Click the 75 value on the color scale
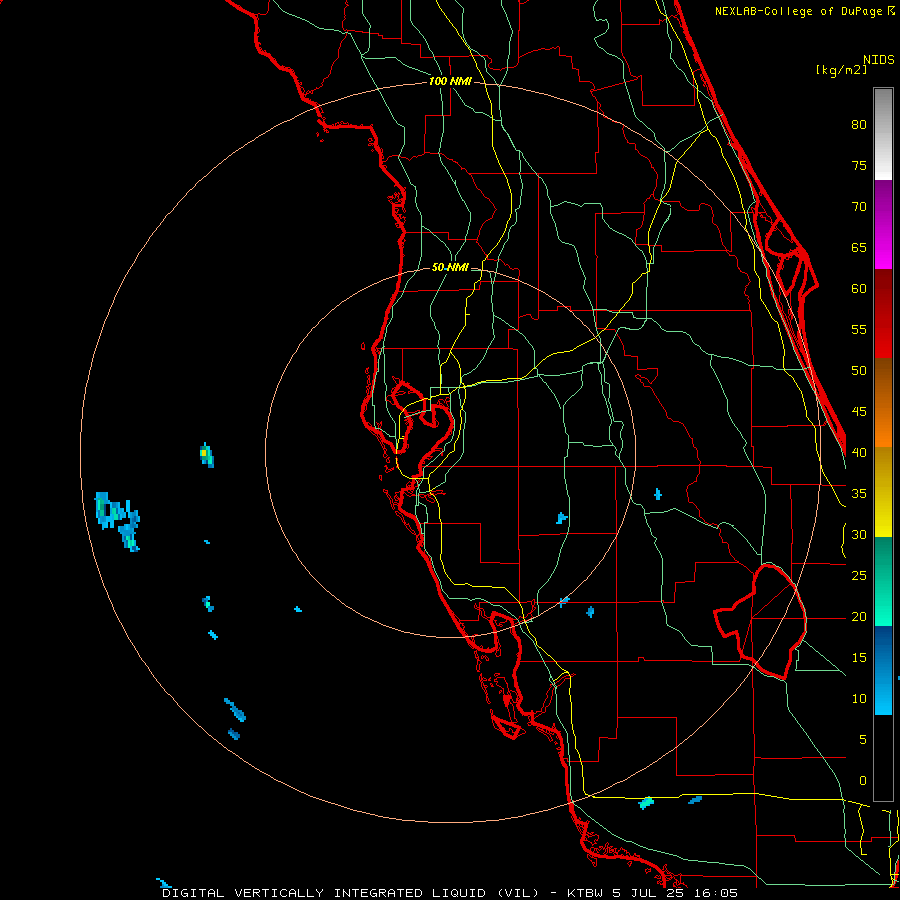The height and width of the screenshot is (900, 900). pos(859,166)
